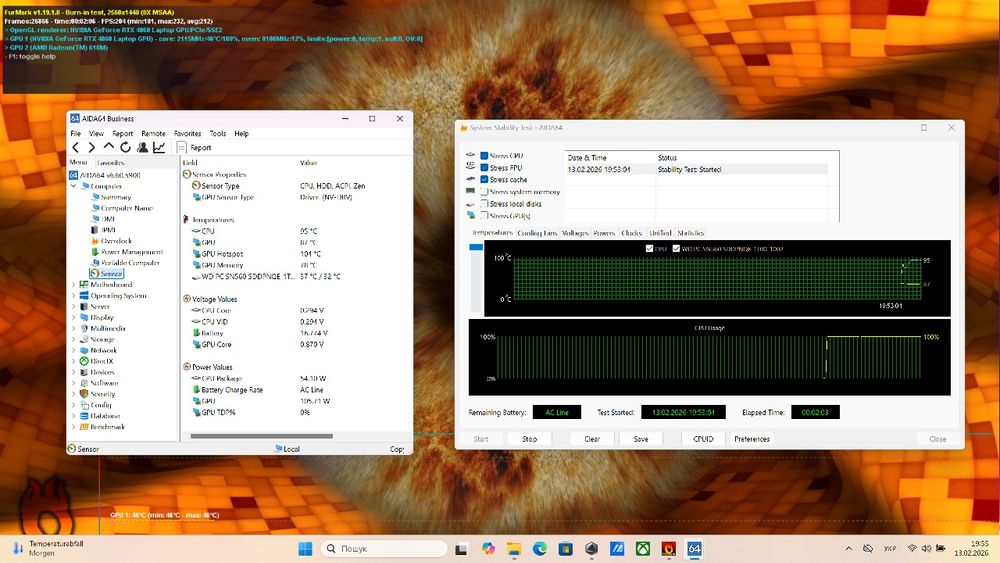The image size is (1000, 563).
Task: Enable Stress local disks checkbox
Action: click(484, 204)
